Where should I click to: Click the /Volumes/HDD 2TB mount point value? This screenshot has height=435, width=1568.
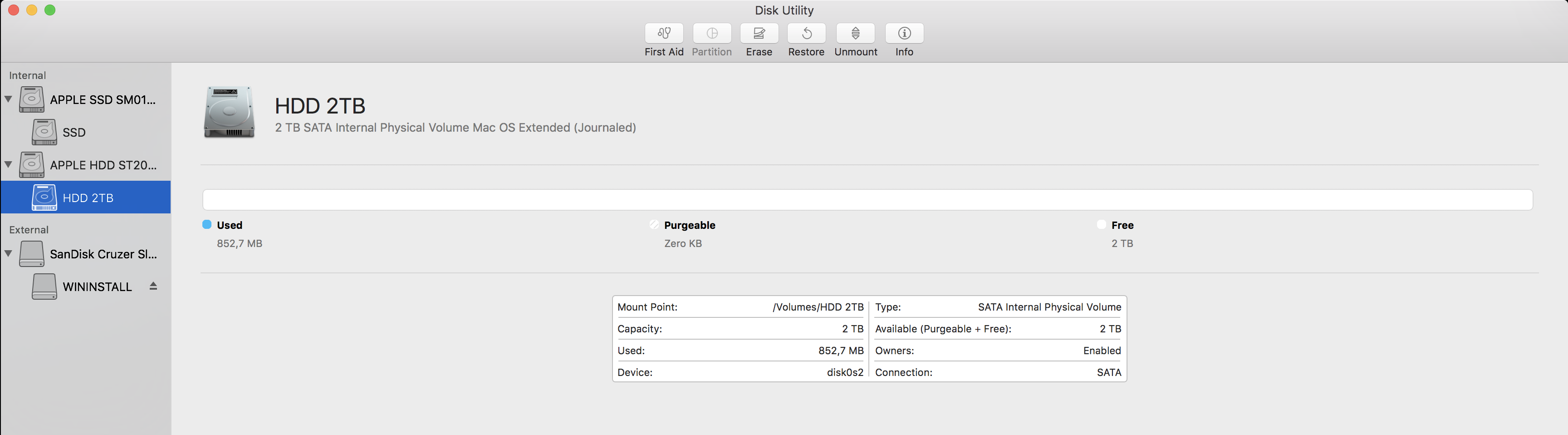pos(818,307)
